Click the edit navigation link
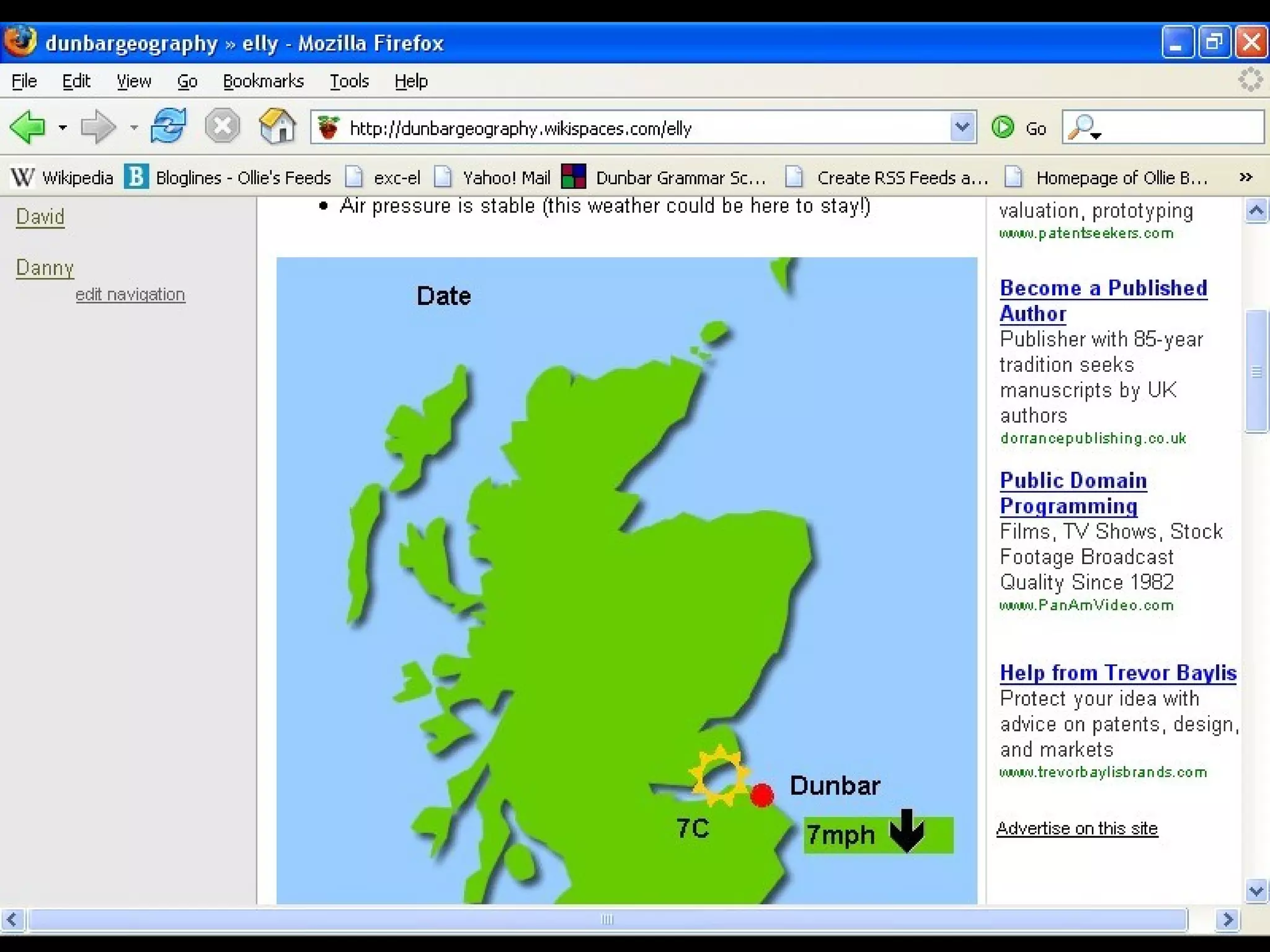This screenshot has height=952, width=1270. (130, 294)
